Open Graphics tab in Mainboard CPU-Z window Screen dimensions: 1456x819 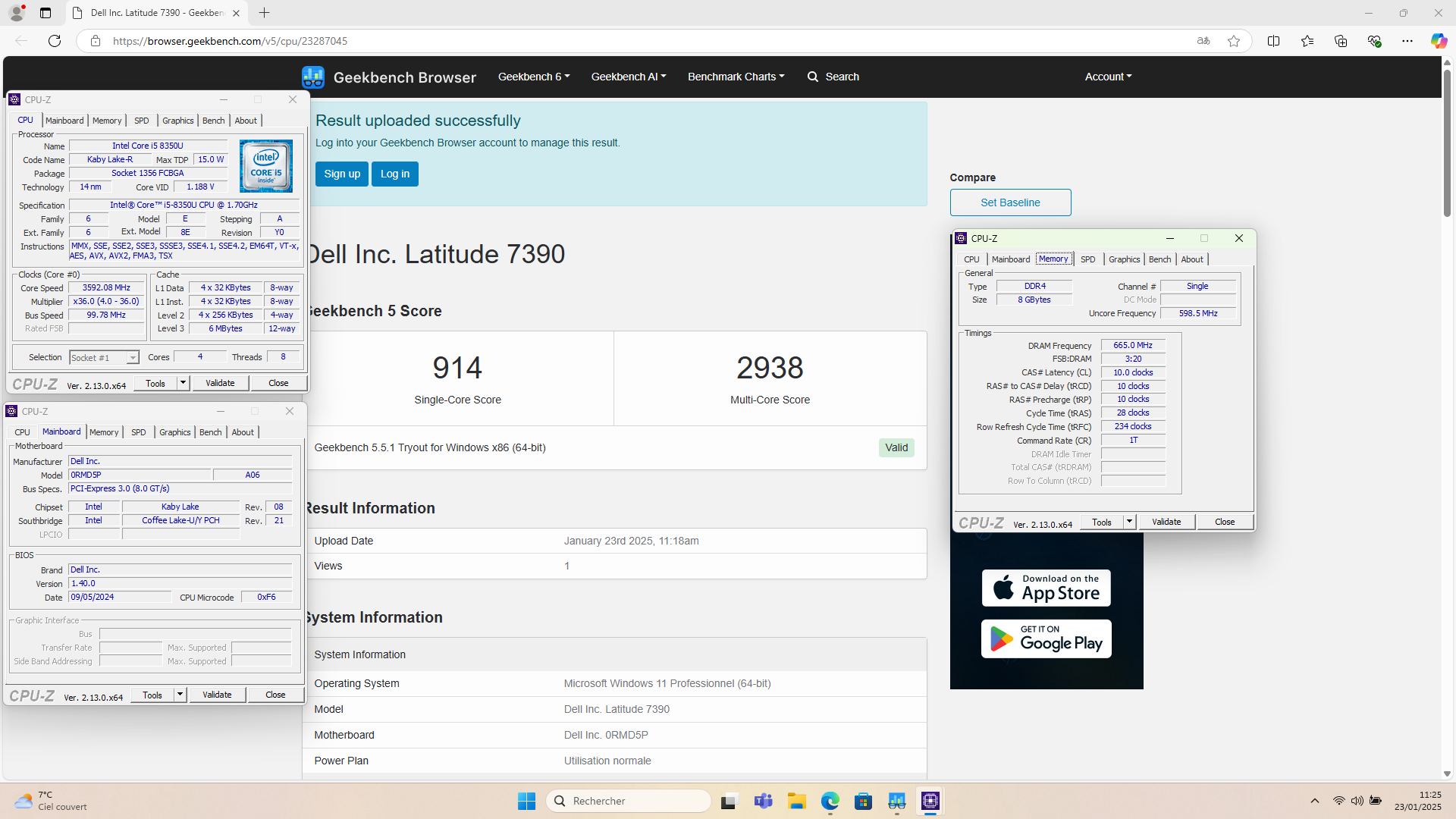pyautogui.click(x=175, y=432)
